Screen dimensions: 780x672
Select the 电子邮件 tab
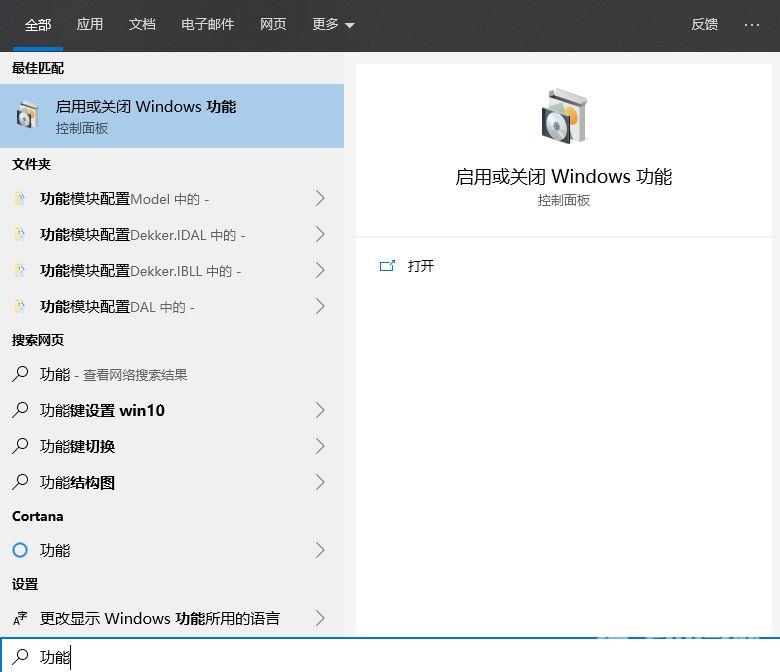click(x=207, y=25)
